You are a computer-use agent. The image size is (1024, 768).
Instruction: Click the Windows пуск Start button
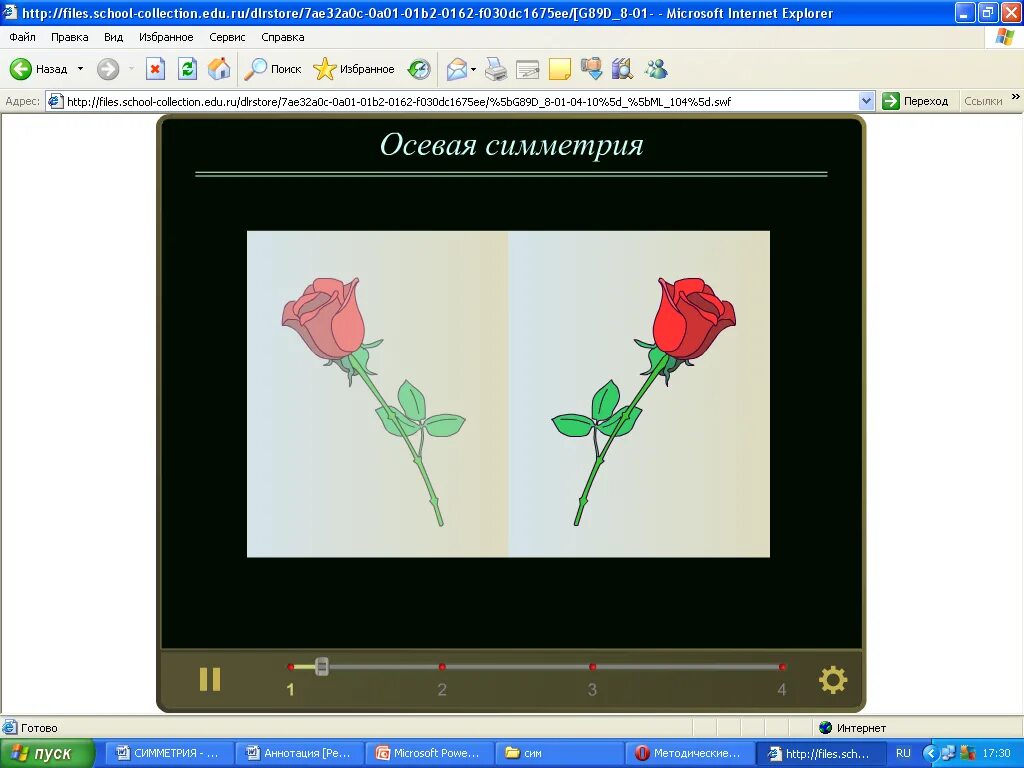(47, 754)
